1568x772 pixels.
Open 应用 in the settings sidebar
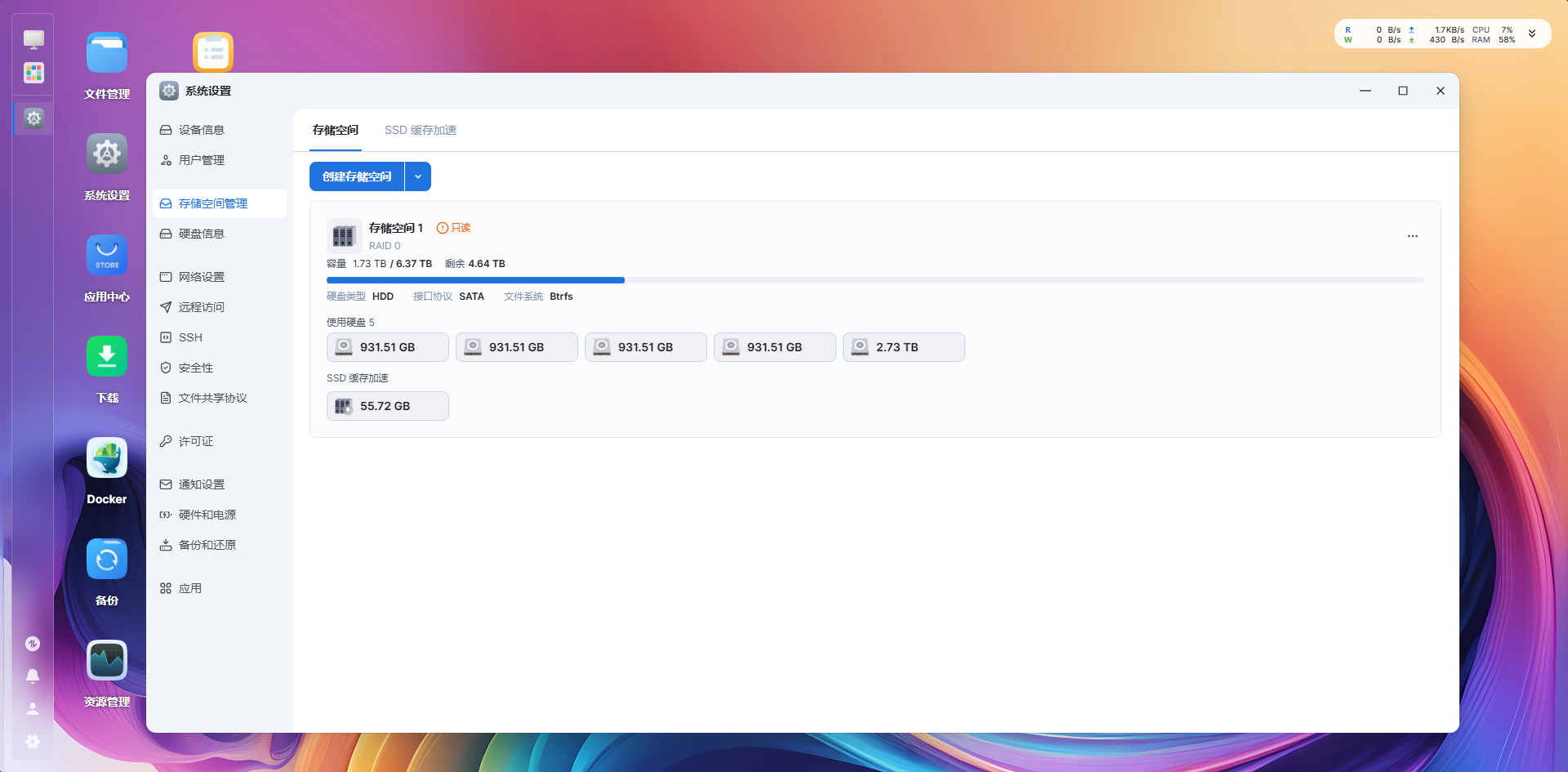click(220, 588)
